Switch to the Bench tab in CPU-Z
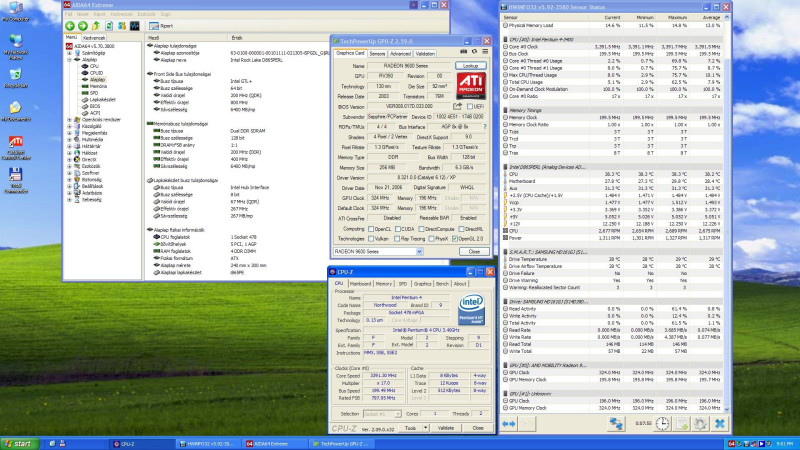This screenshot has width=800, height=450. pyautogui.click(x=442, y=284)
